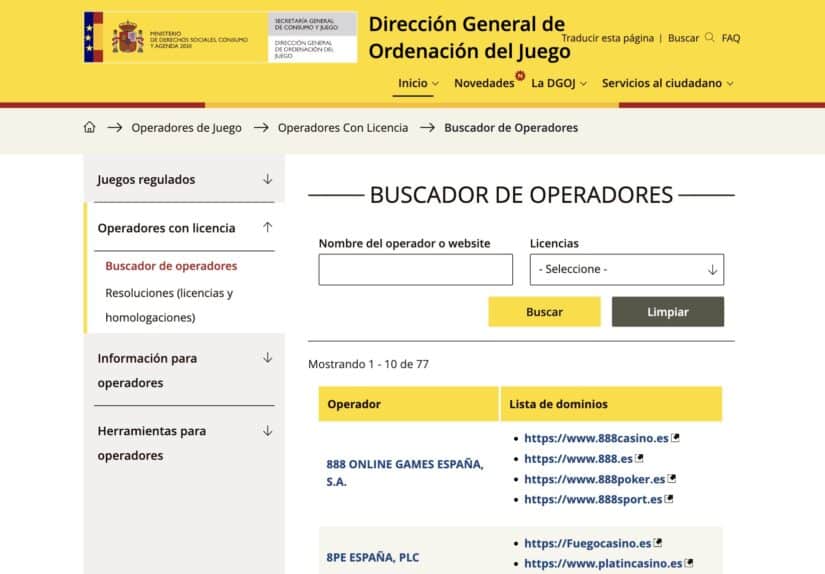This screenshot has height=574, width=825.
Task: Click the BUSCADOR DE OPERADORES heading
Action: point(521,195)
